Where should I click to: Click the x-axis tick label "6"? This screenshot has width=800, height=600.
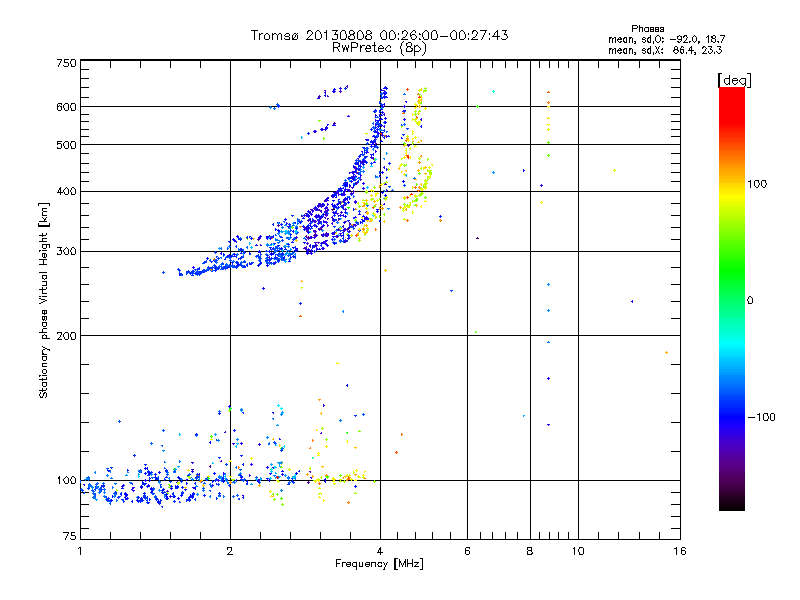pyautogui.click(x=467, y=551)
